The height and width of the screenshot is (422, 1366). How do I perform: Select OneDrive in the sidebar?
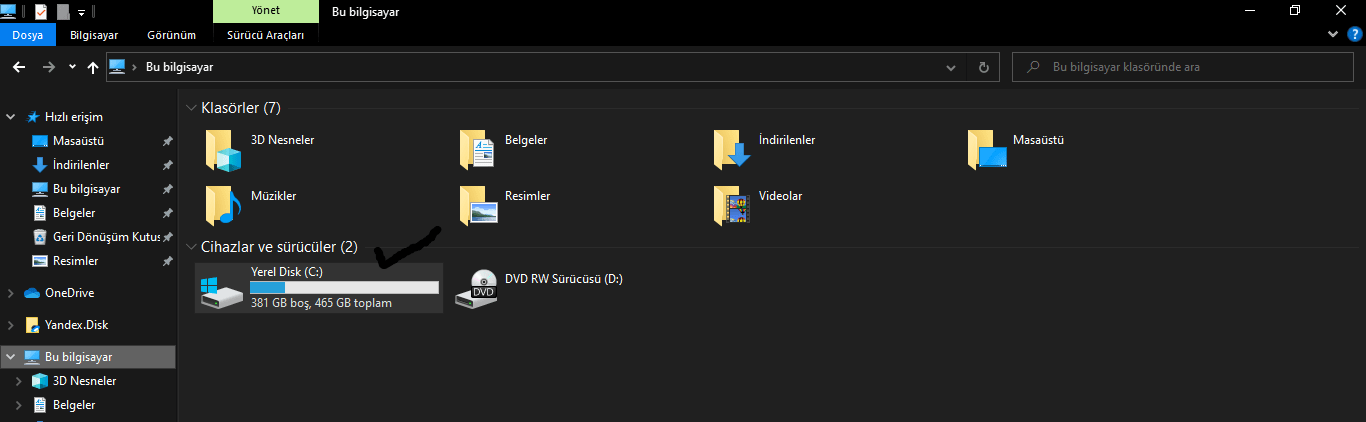pos(69,293)
